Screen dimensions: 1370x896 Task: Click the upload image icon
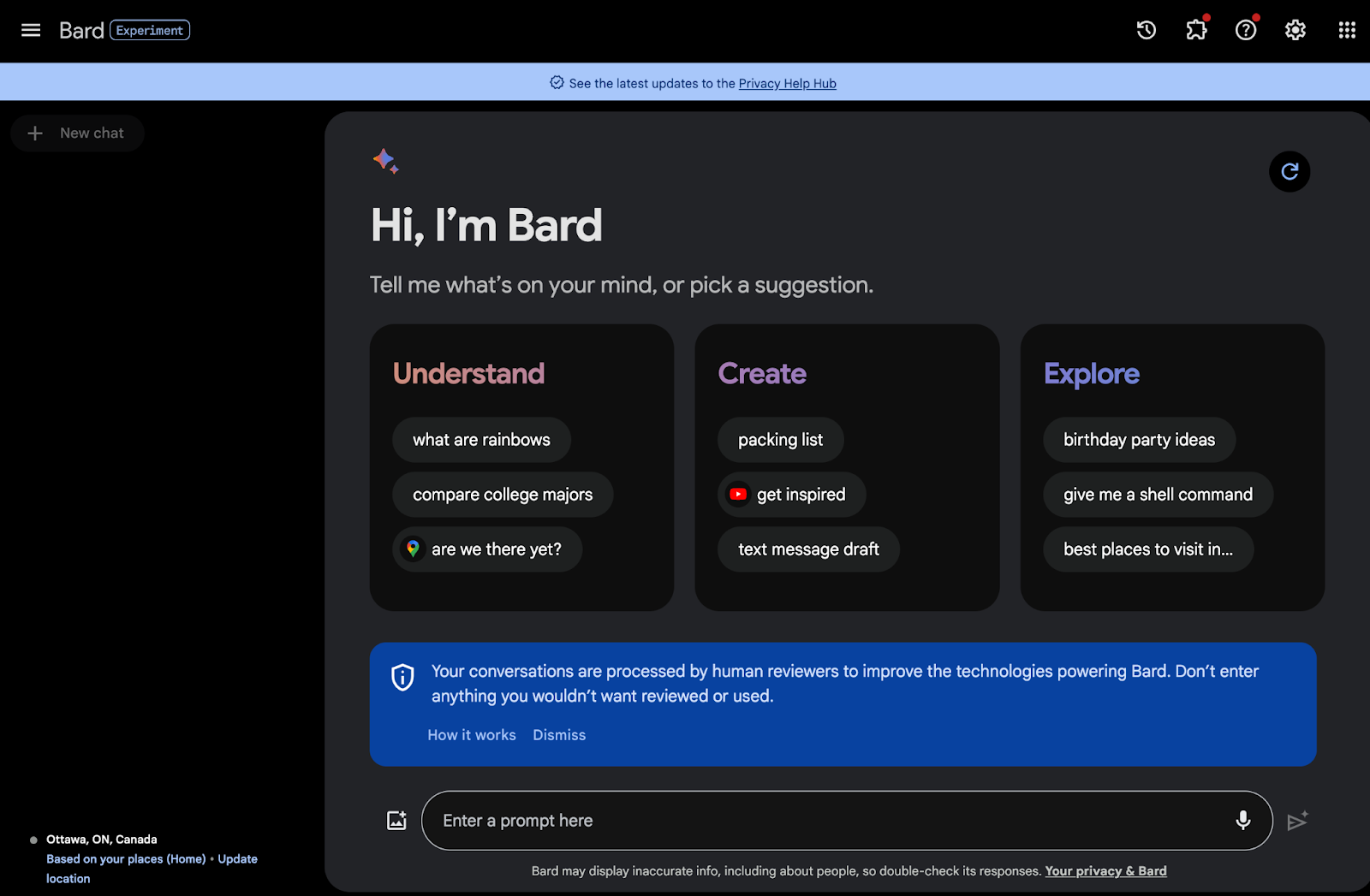[x=396, y=820]
